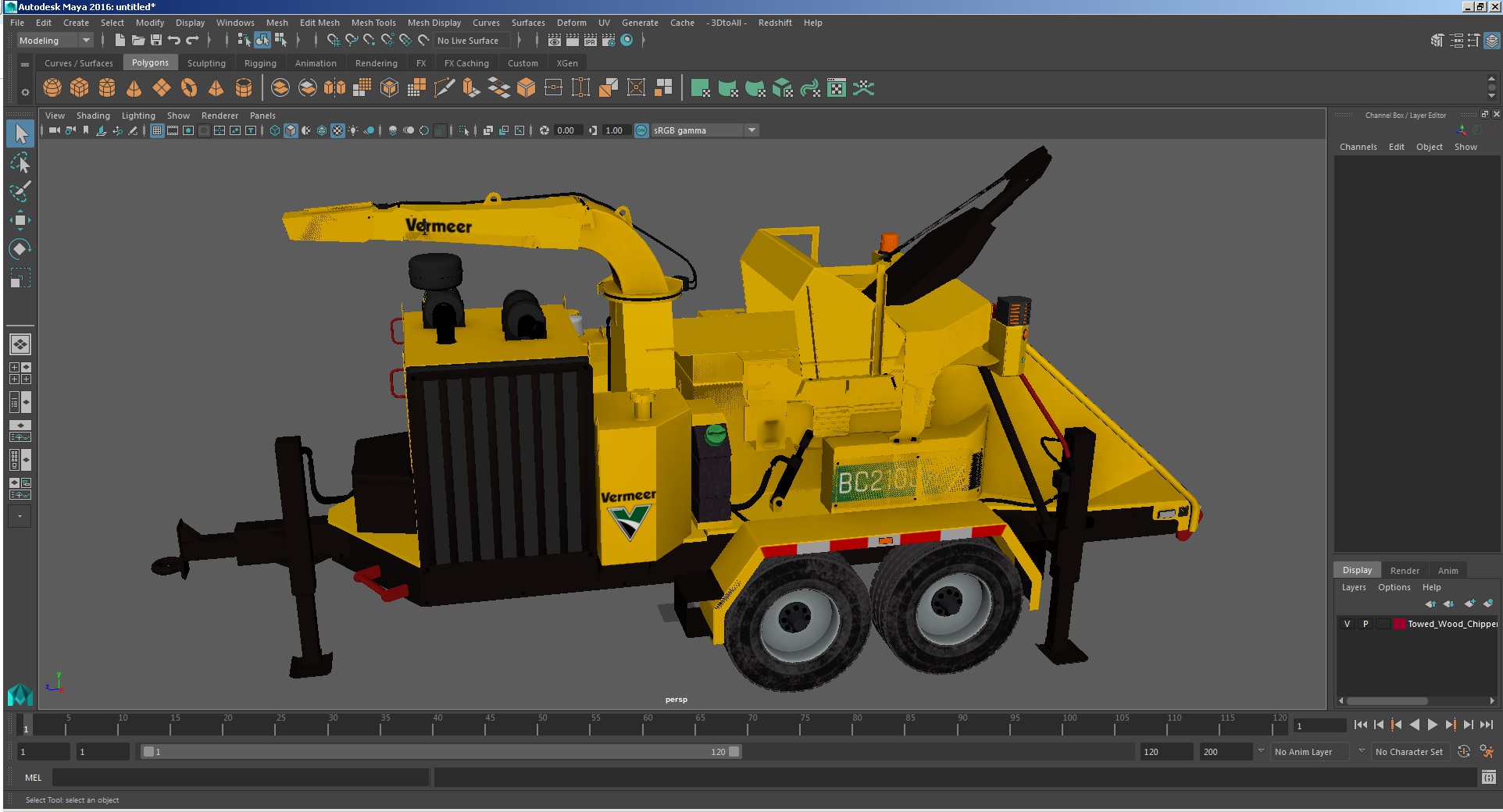Click the layer editor horizontal scrollbar
Image resolution: width=1503 pixels, height=812 pixels.
point(1387,700)
